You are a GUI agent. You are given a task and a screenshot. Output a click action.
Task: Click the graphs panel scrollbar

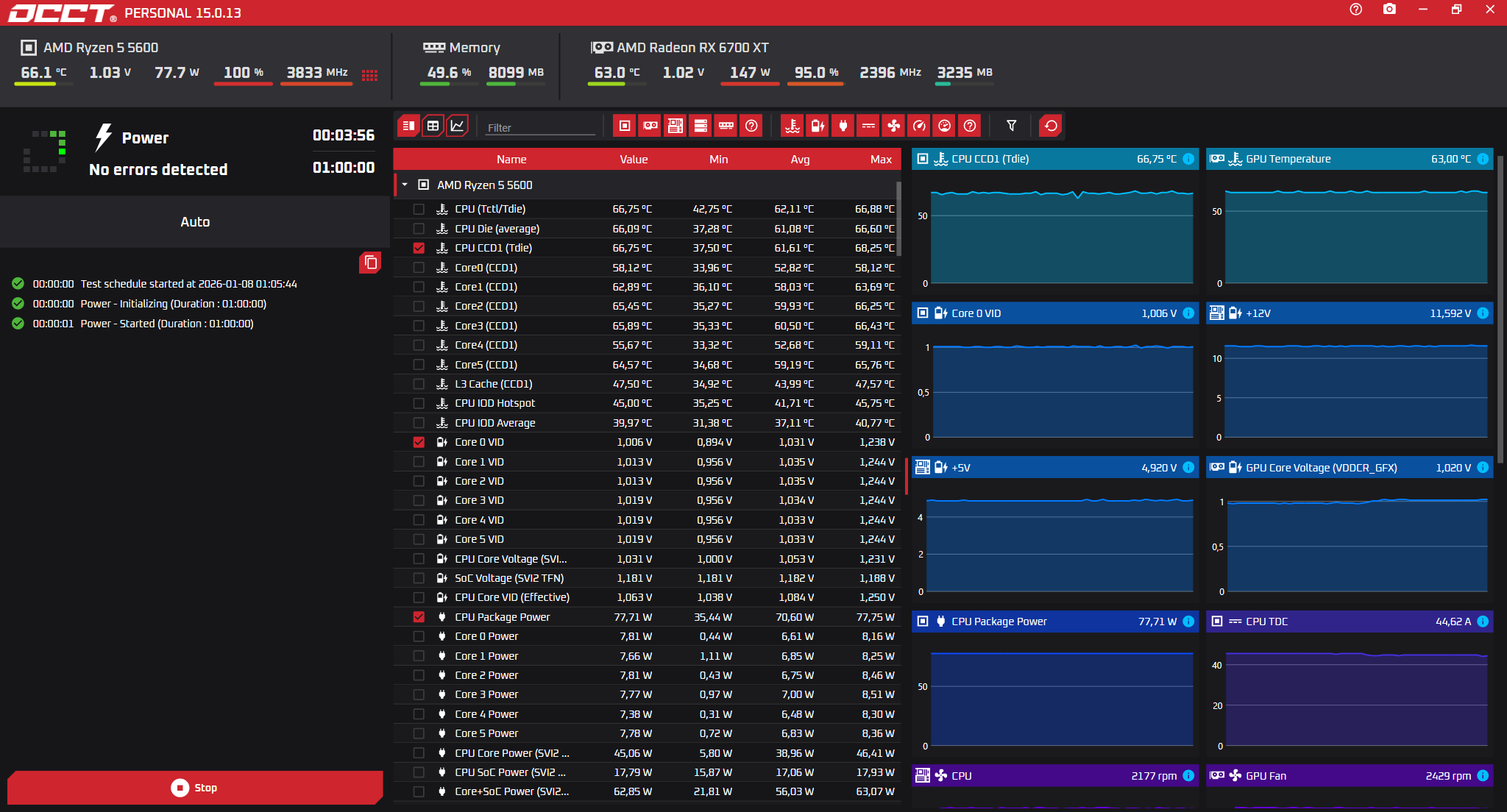1500,309
